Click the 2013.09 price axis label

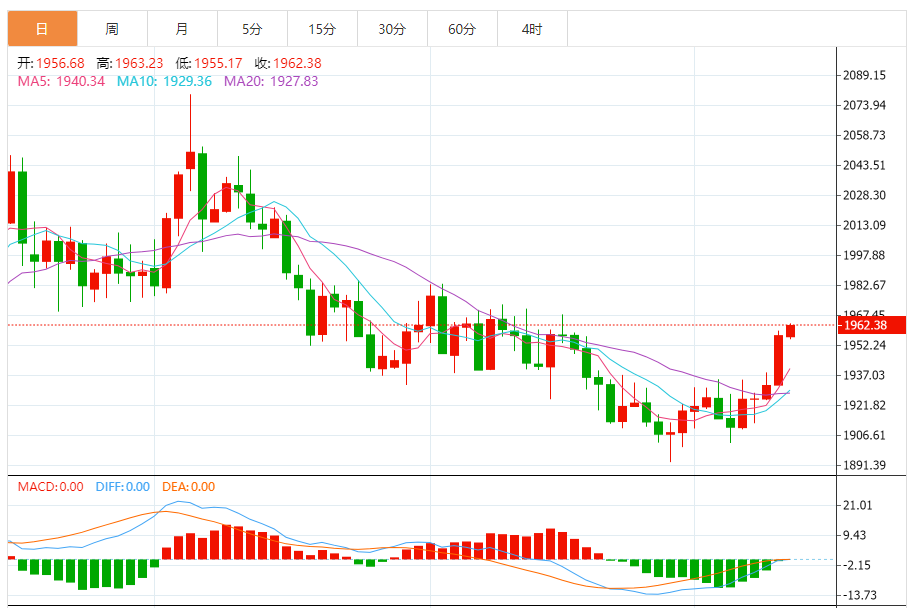(864, 225)
